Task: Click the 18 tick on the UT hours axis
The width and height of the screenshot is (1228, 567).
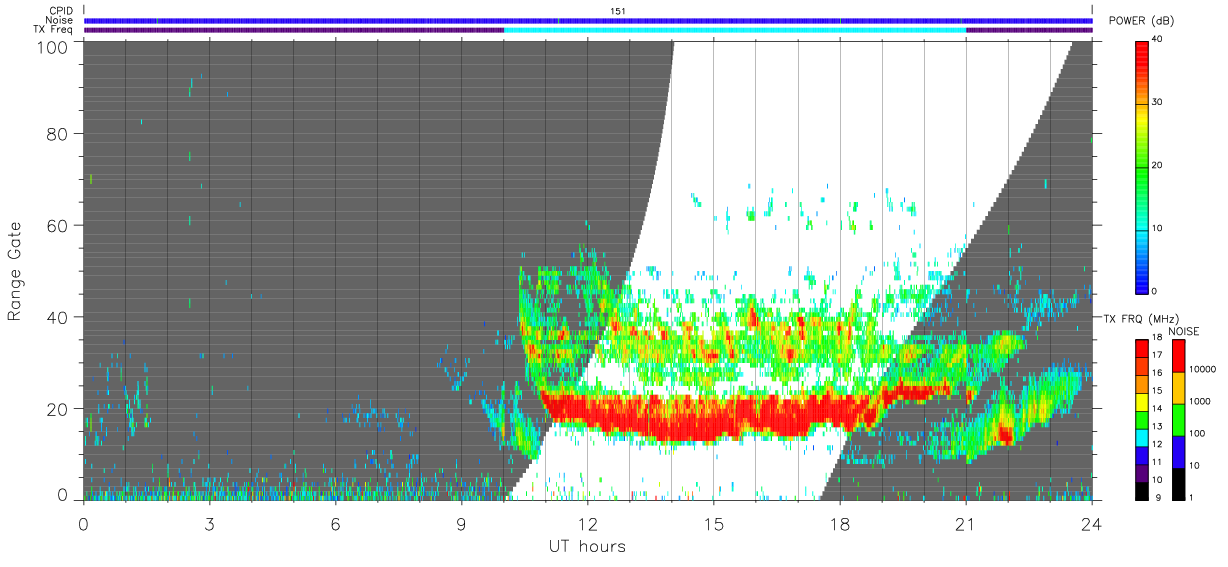Action: 839,523
